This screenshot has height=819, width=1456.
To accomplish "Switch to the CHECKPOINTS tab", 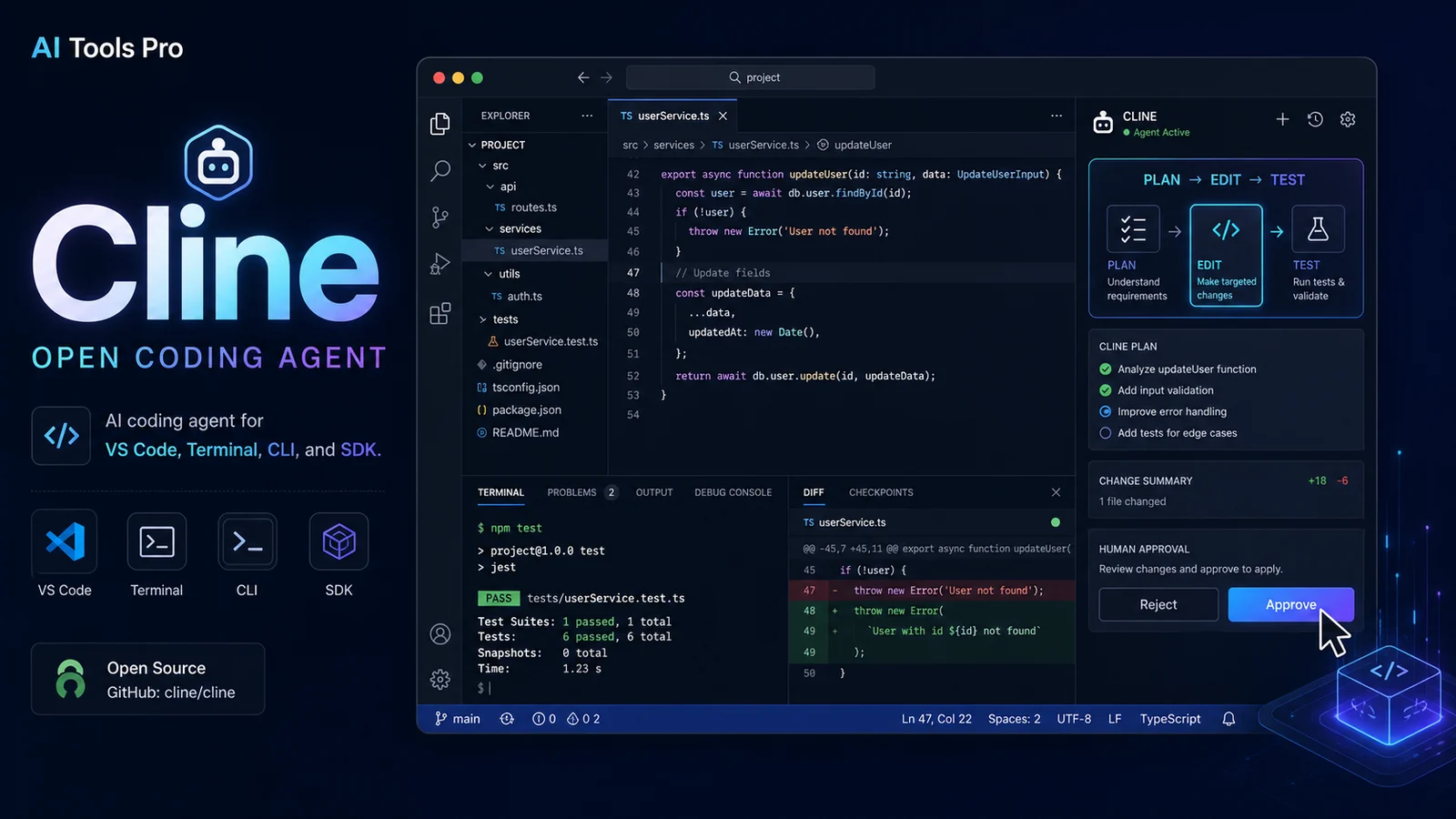I will pos(881,492).
